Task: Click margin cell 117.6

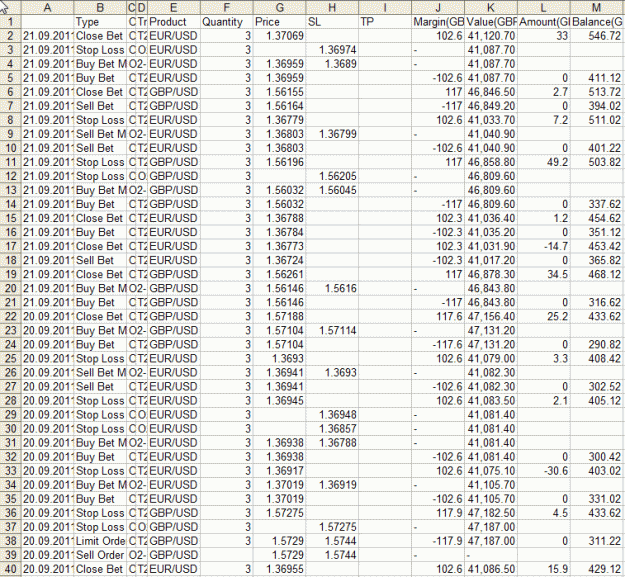Action: point(438,316)
